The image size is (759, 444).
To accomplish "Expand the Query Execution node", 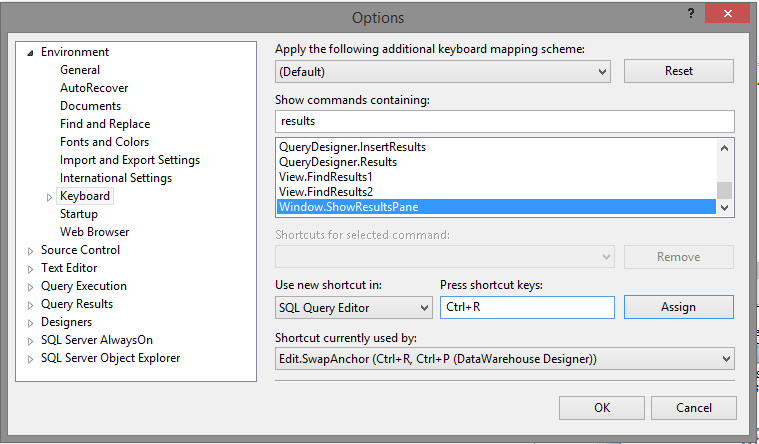I will (x=30, y=286).
